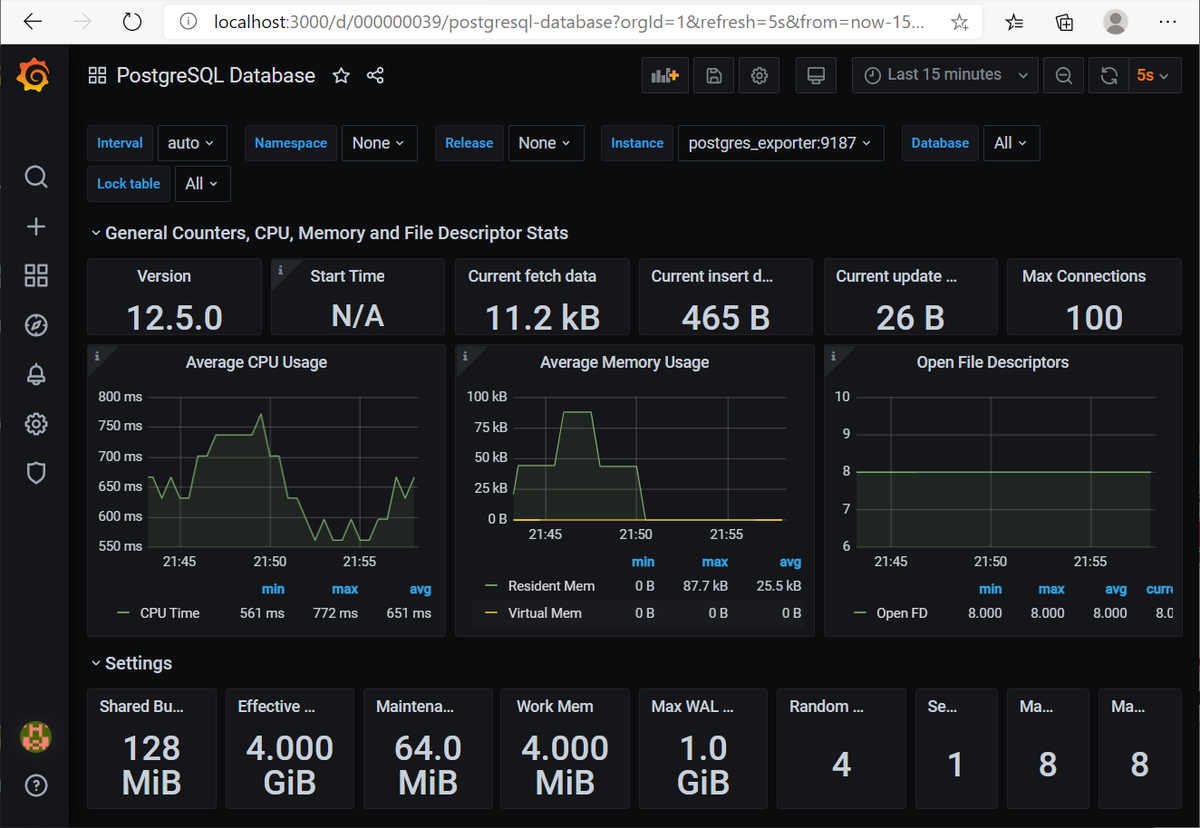Click info icon on Average Memory Usage panel
The height and width of the screenshot is (828, 1200).
point(465,356)
